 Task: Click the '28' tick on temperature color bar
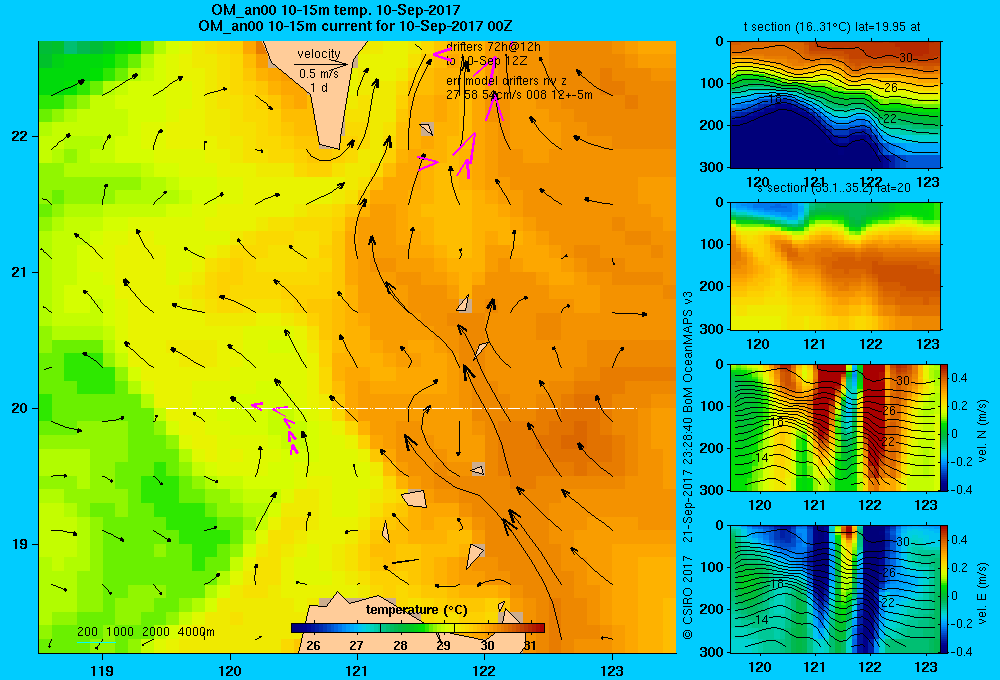(x=400, y=646)
